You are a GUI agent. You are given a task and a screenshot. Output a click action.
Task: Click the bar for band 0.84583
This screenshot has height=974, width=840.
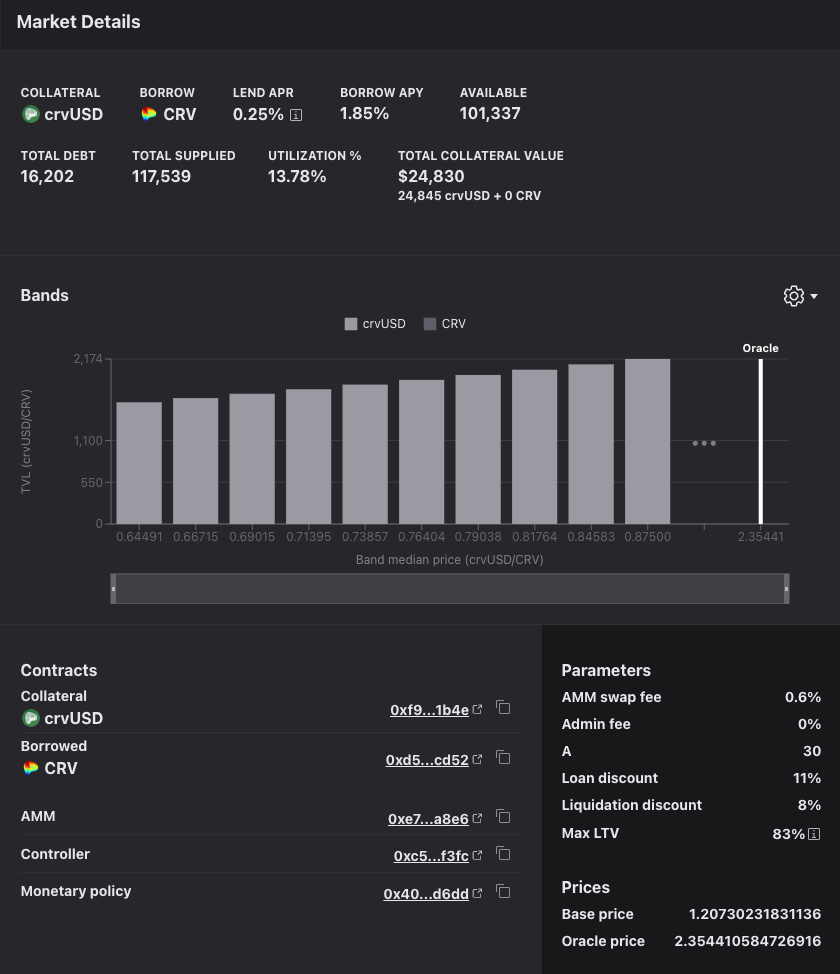tap(591, 444)
